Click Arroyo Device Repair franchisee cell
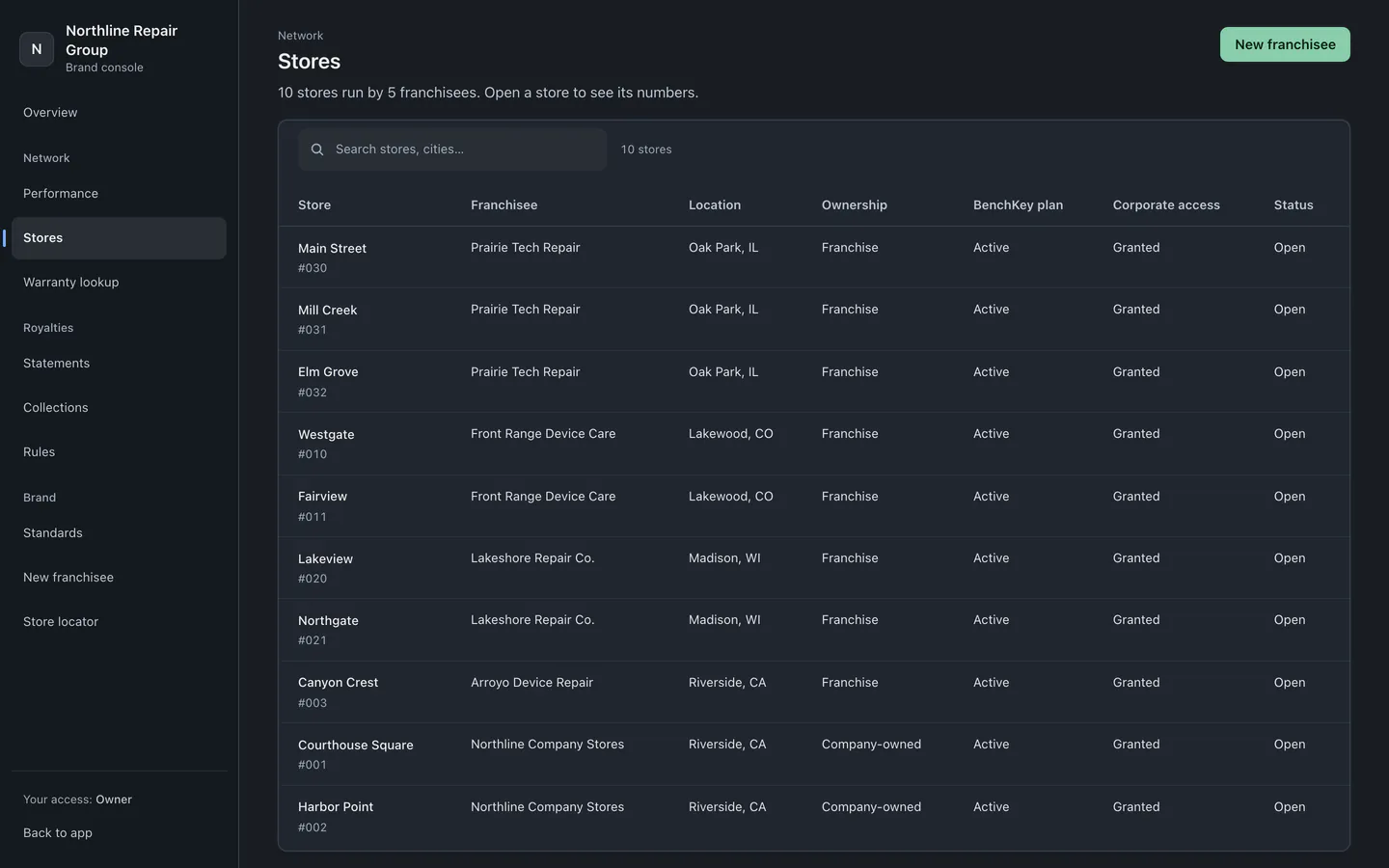Screen dimensions: 1389x868 click(531, 683)
